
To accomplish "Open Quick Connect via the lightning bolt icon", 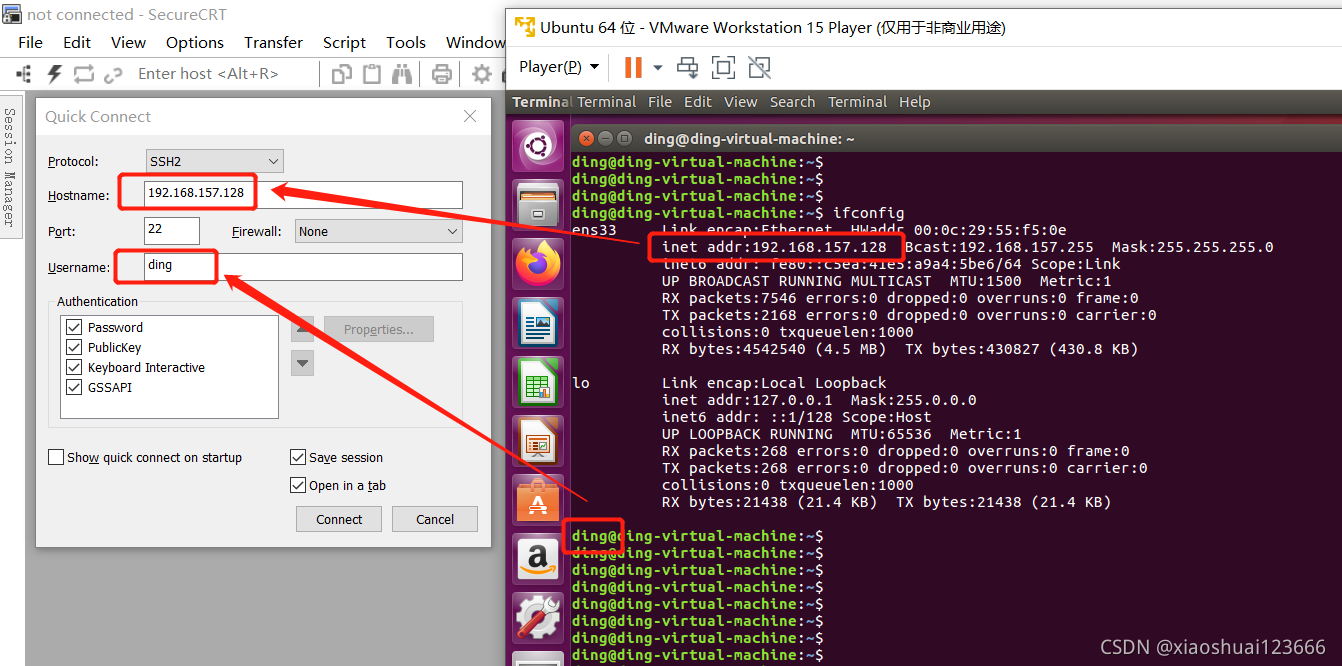I will pyautogui.click(x=54, y=73).
